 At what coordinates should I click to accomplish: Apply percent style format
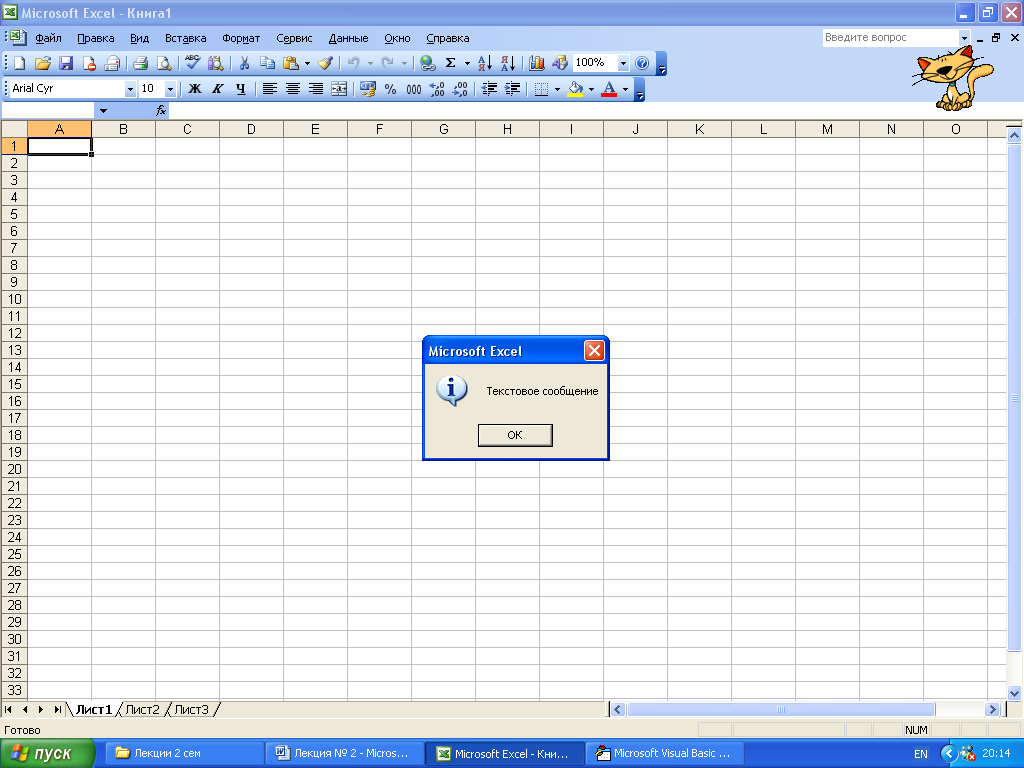pos(391,89)
